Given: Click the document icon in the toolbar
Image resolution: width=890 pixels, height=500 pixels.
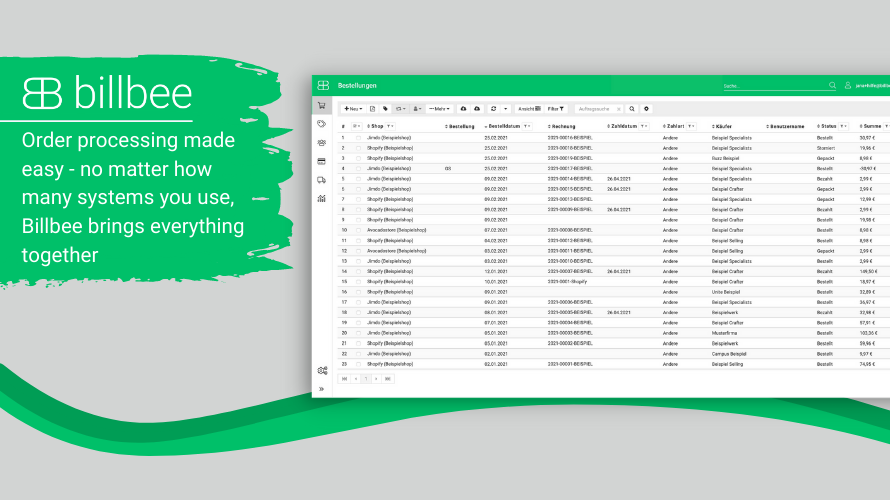Looking at the screenshot, I should (x=372, y=108).
